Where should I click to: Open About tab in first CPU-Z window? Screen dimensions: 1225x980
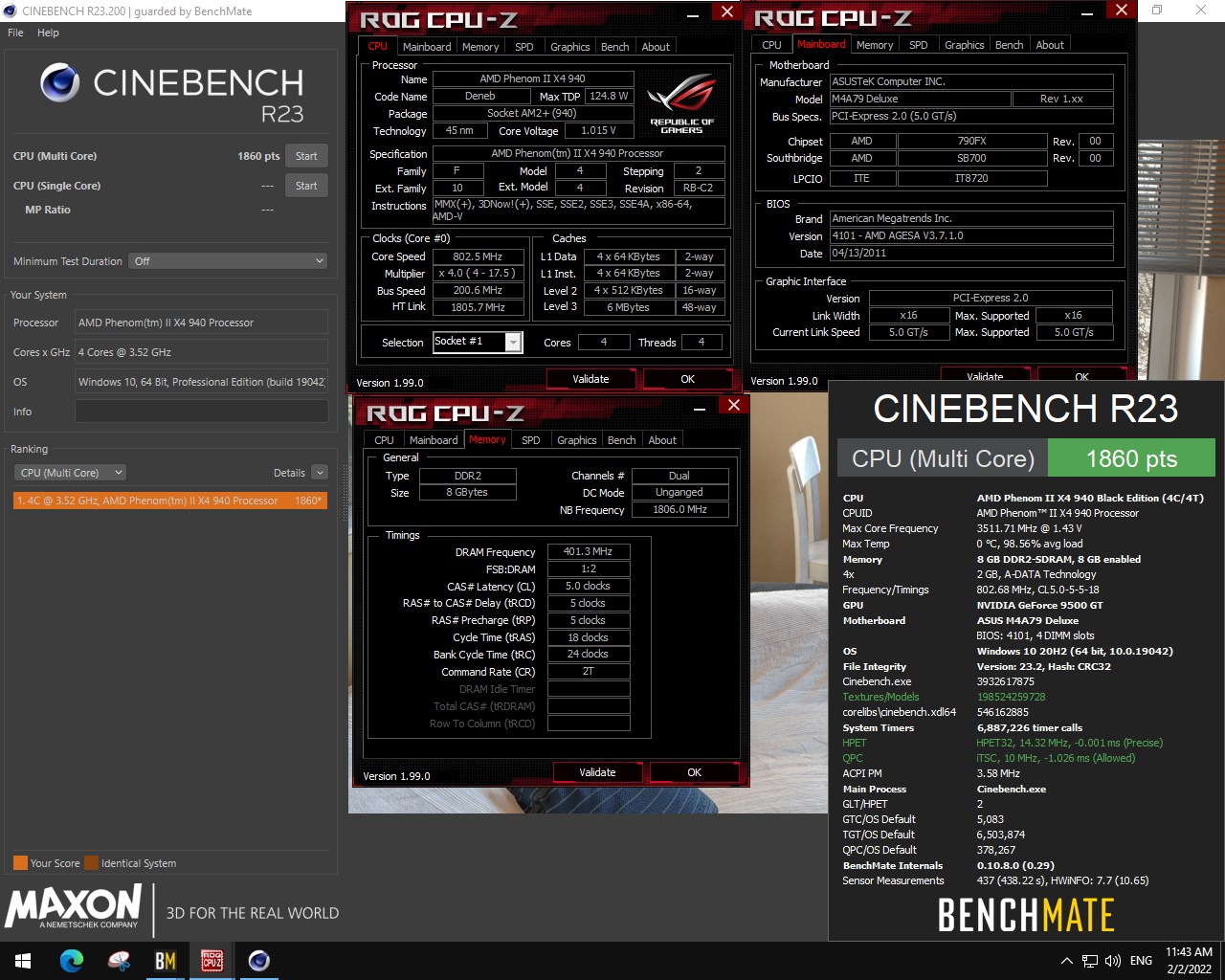click(656, 47)
